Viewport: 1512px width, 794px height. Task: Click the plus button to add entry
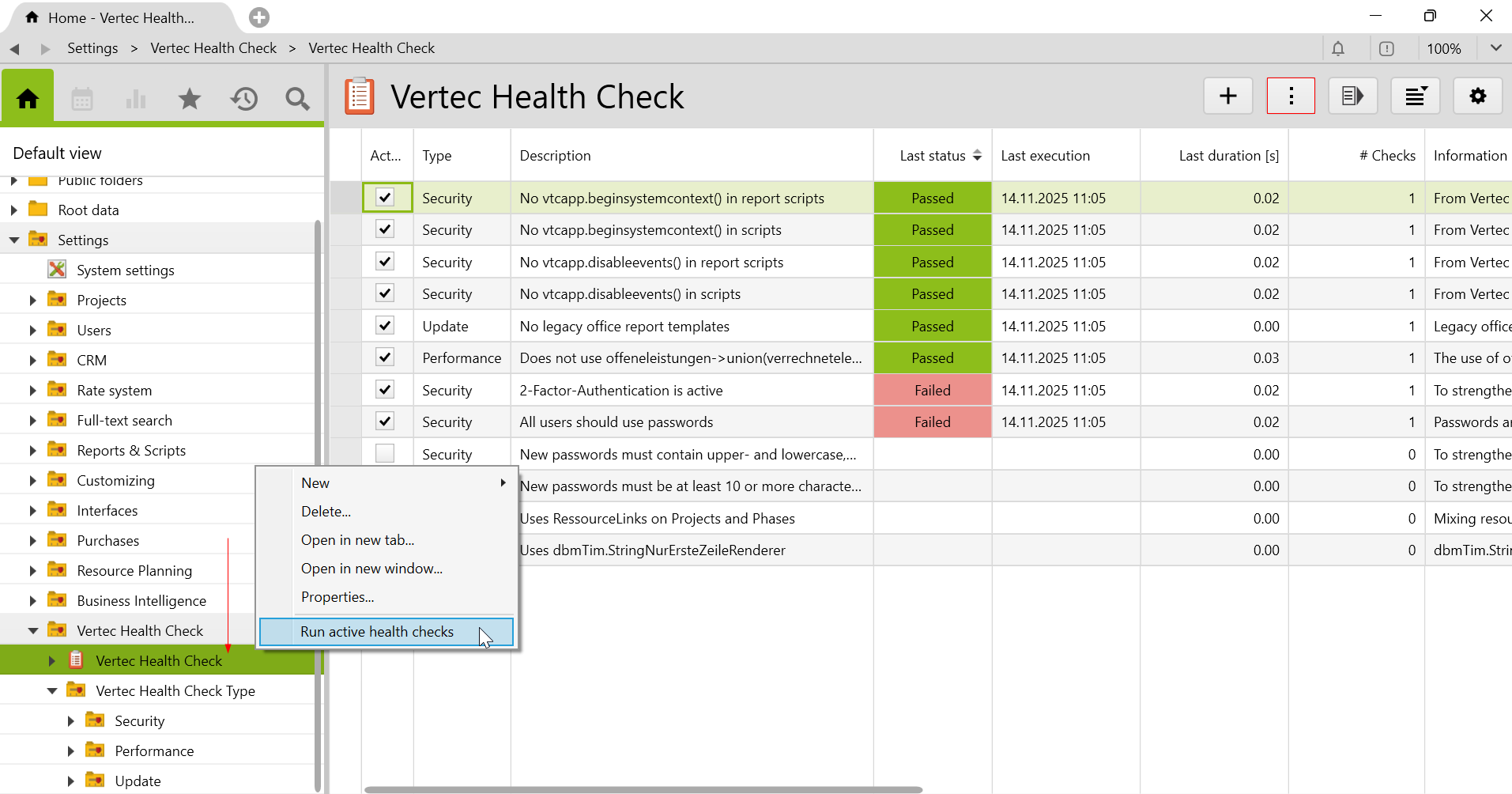1227,96
